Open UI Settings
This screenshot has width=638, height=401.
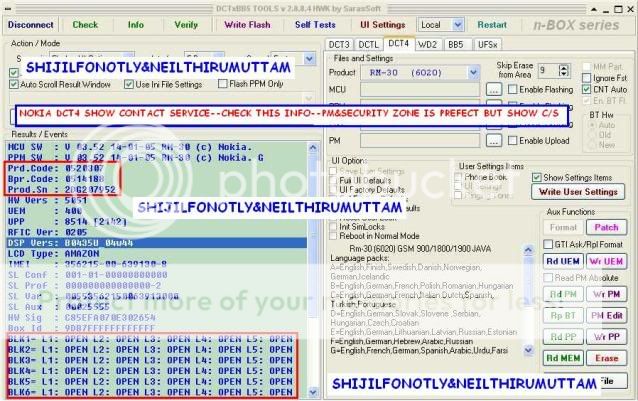pos(382,25)
